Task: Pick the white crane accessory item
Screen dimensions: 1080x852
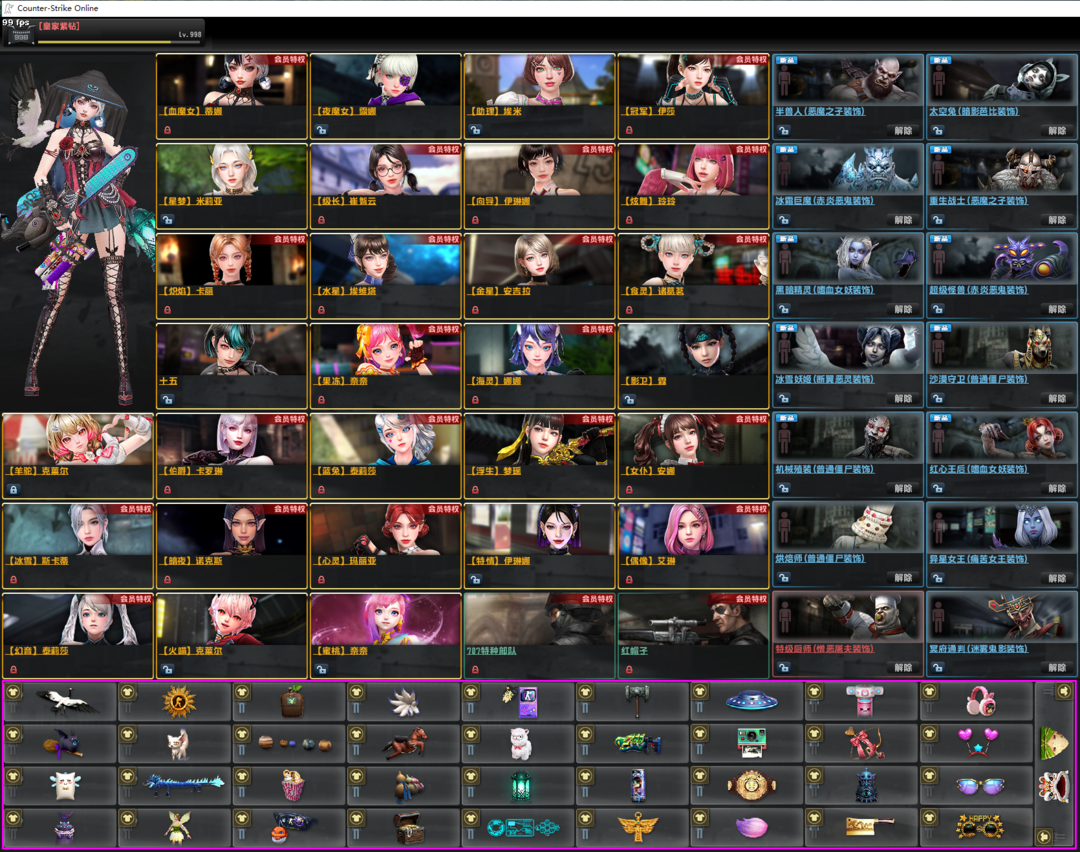Action: (x=68, y=702)
